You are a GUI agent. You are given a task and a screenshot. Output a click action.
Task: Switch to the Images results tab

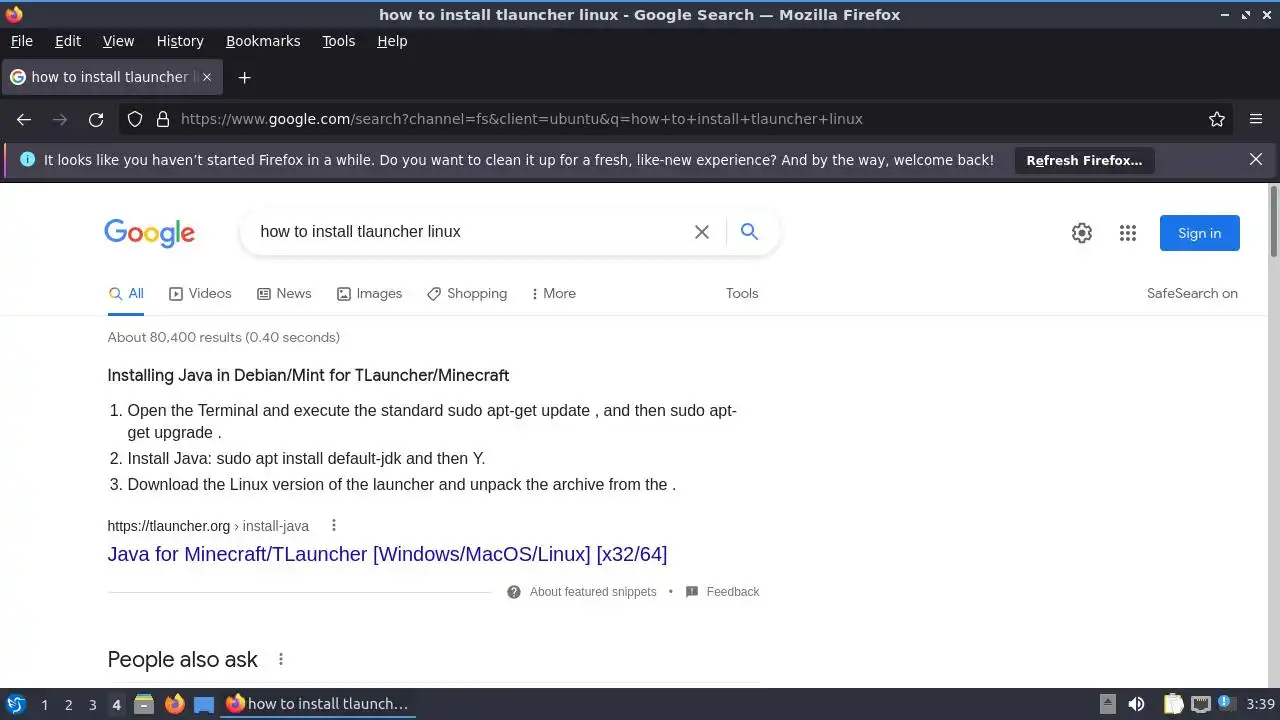click(369, 293)
